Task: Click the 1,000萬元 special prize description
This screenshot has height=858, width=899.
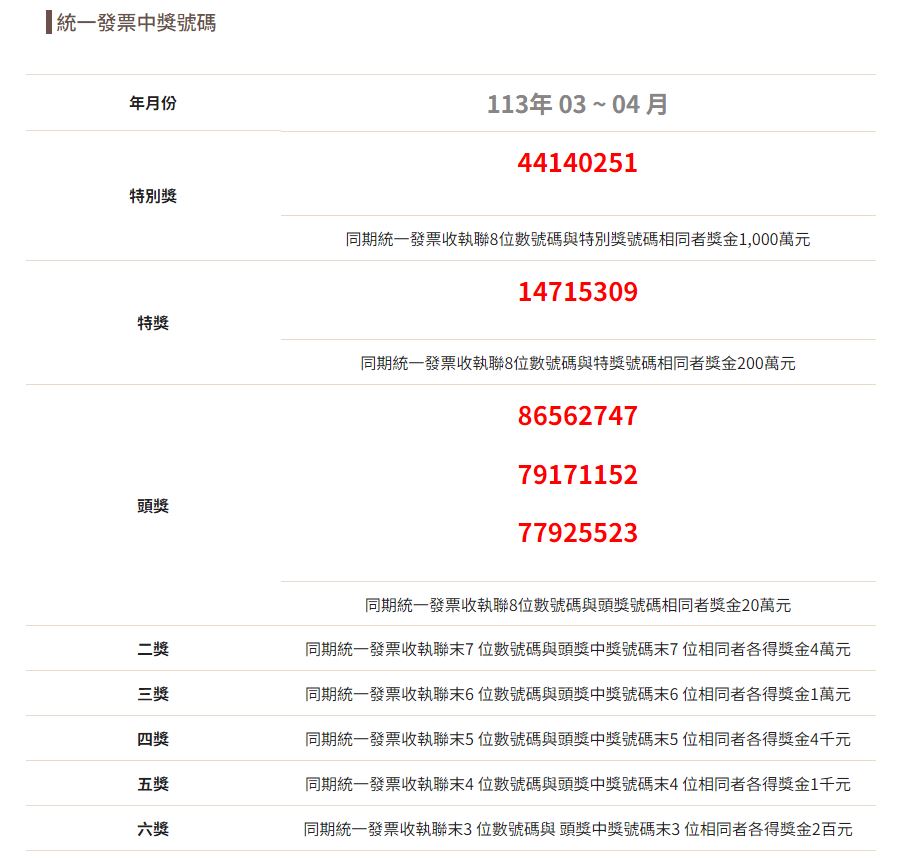Action: pyautogui.click(x=577, y=239)
